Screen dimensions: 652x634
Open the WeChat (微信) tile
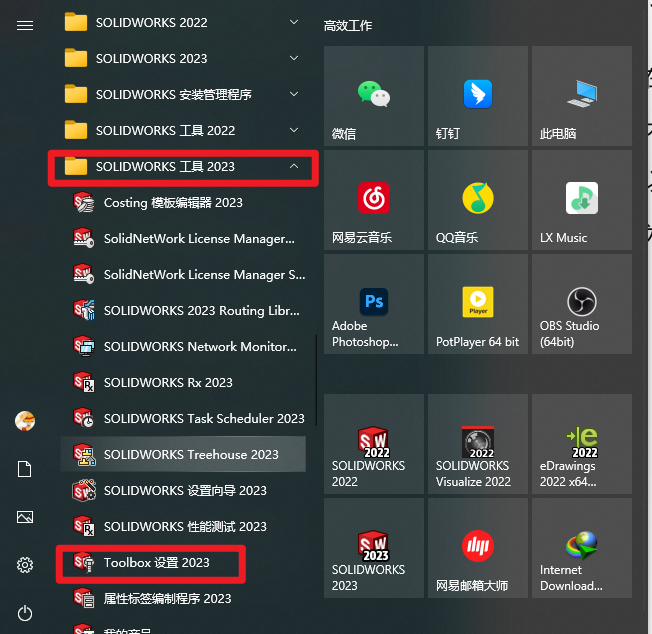tap(373, 96)
